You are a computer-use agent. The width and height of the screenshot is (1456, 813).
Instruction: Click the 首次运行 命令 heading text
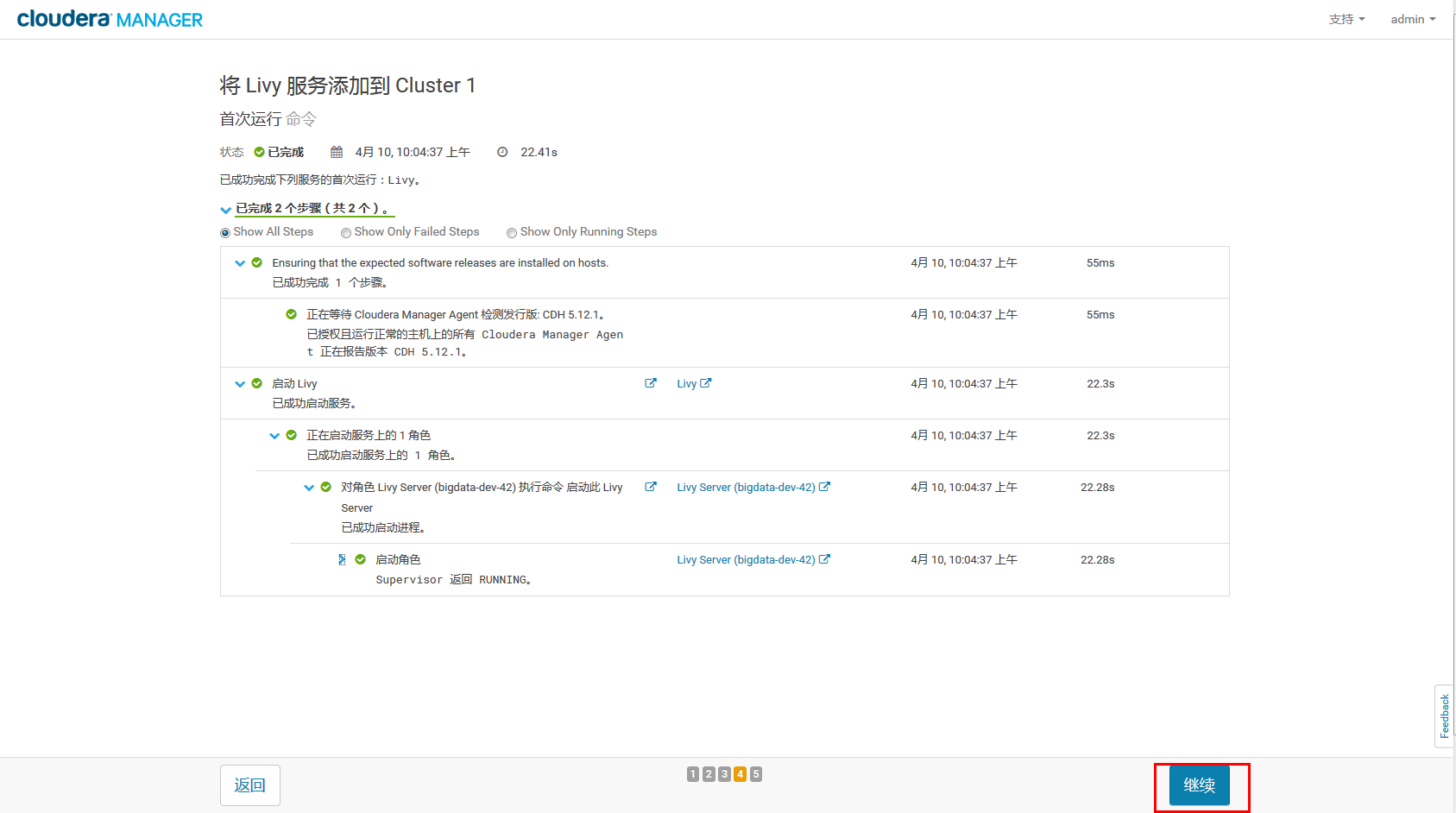click(268, 119)
